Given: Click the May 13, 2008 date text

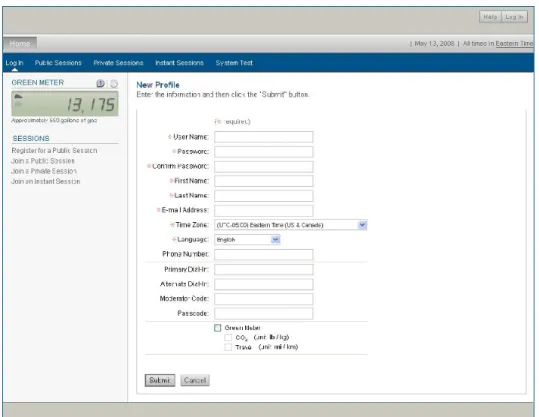Looking at the screenshot, I should [x=434, y=44].
